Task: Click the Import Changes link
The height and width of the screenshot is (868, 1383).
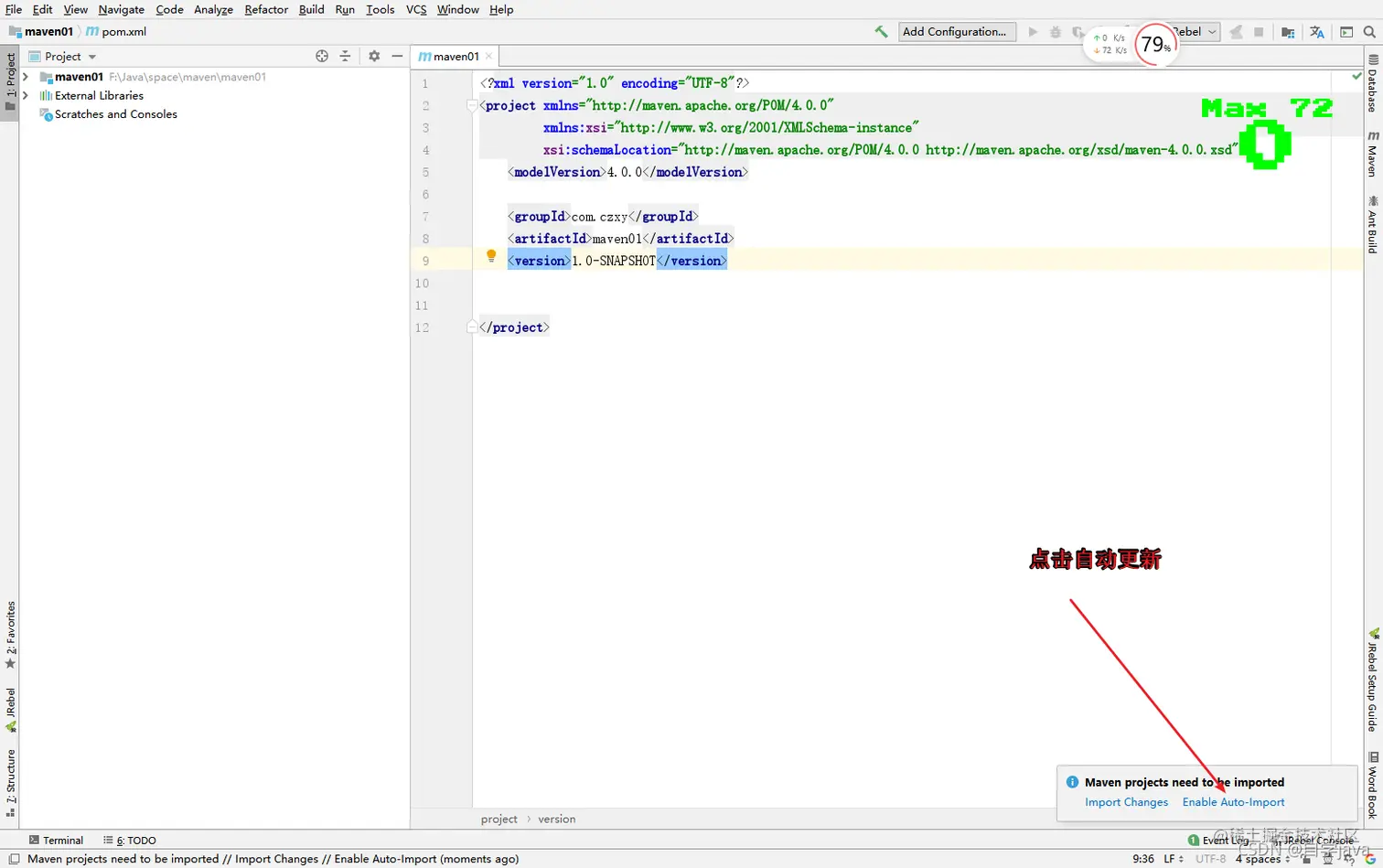Action: click(1126, 802)
